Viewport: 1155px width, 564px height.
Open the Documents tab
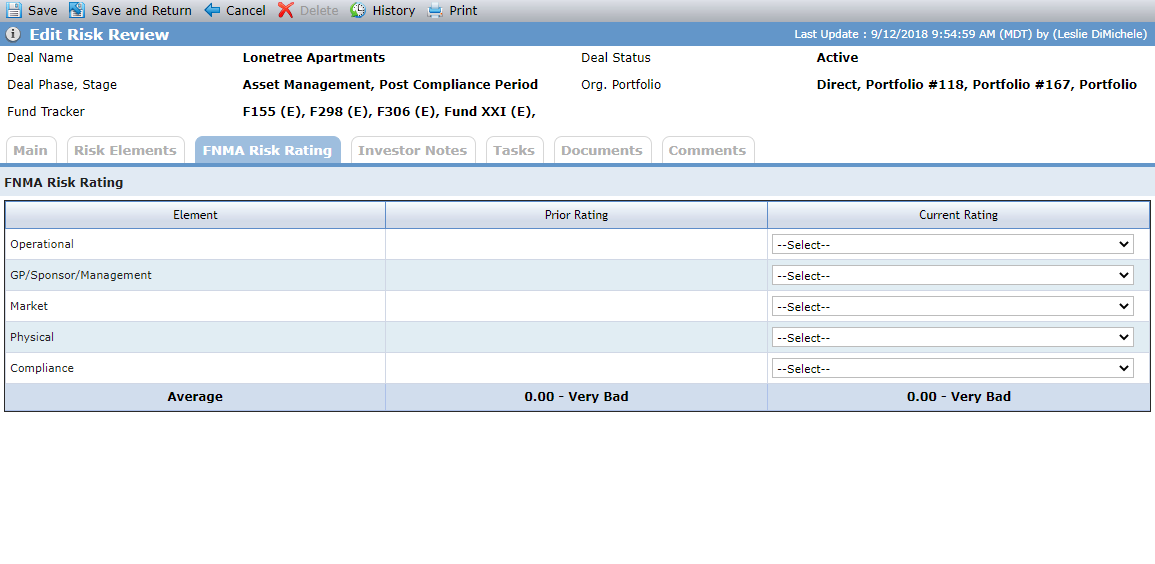click(x=602, y=150)
